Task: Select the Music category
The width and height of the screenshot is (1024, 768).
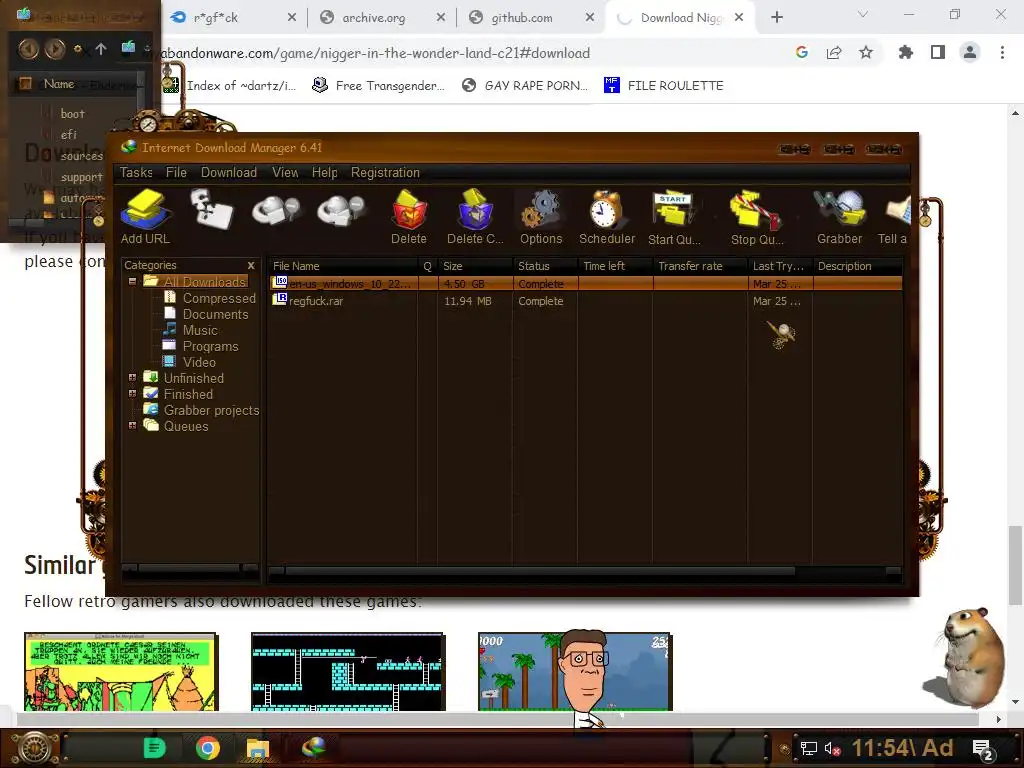Action: 200,330
